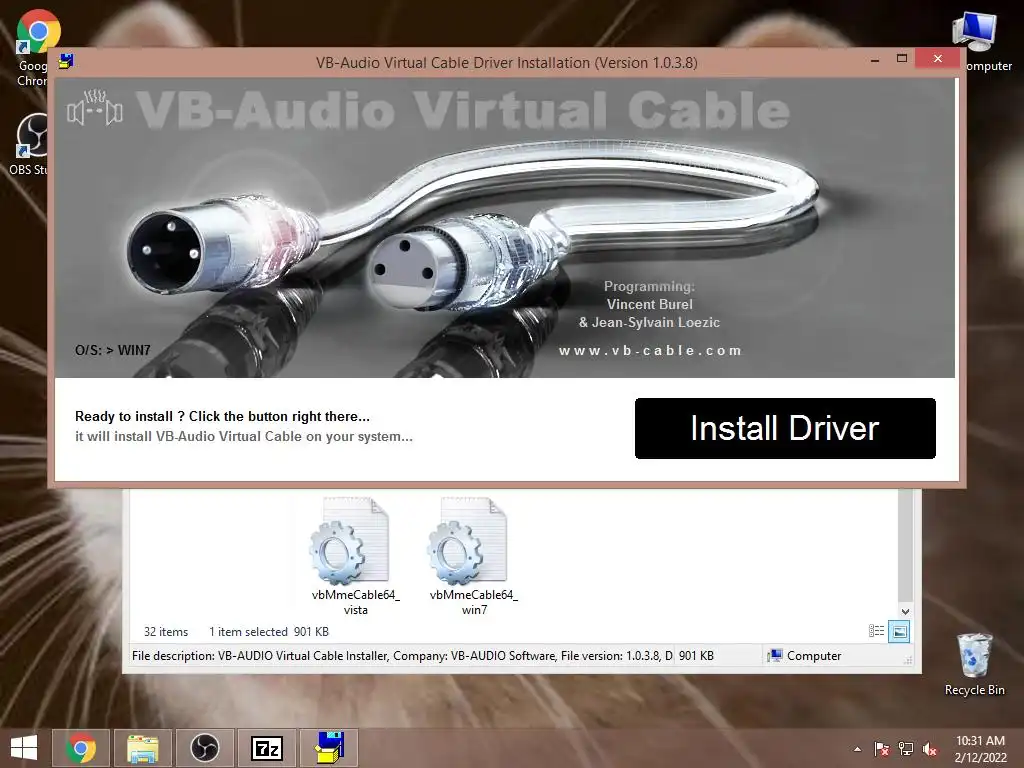Switch Explorer to details view
Viewport: 1024px width, 768px height.
click(876, 631)
